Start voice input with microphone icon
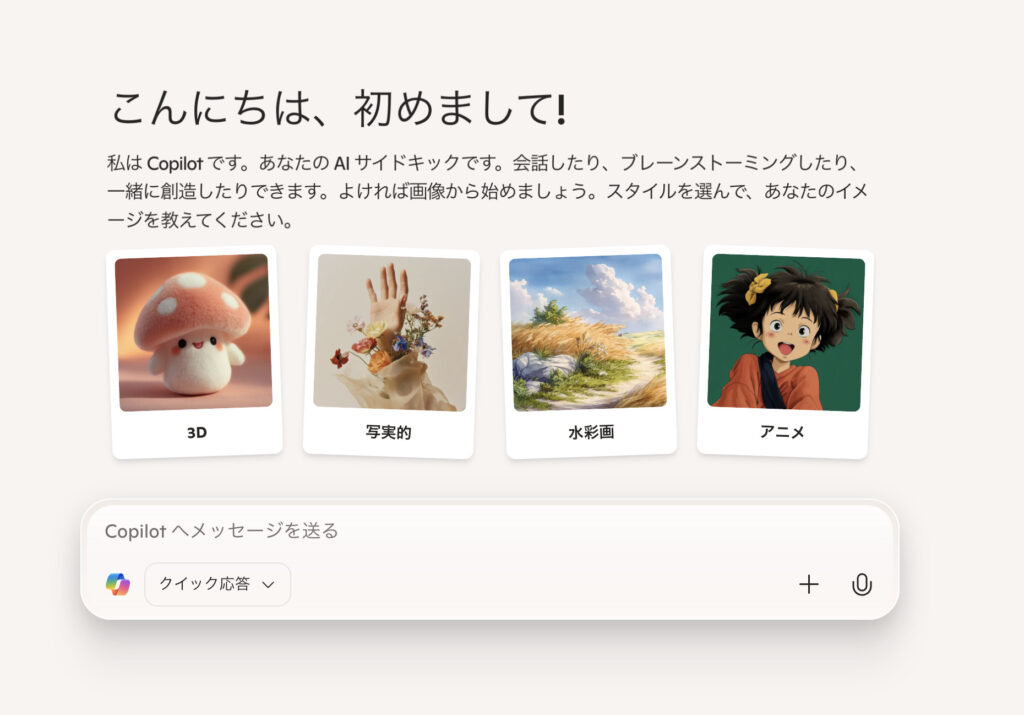 coord(862,584)
